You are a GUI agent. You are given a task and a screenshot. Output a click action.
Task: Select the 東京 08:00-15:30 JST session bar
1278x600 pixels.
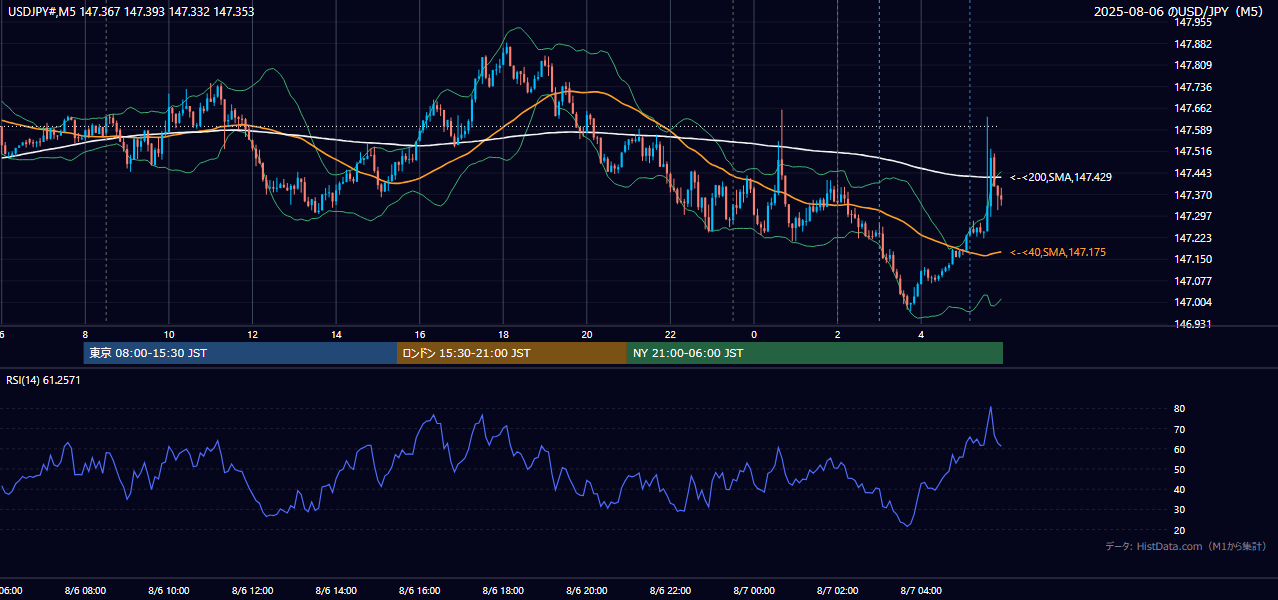[x=240, y=353]
